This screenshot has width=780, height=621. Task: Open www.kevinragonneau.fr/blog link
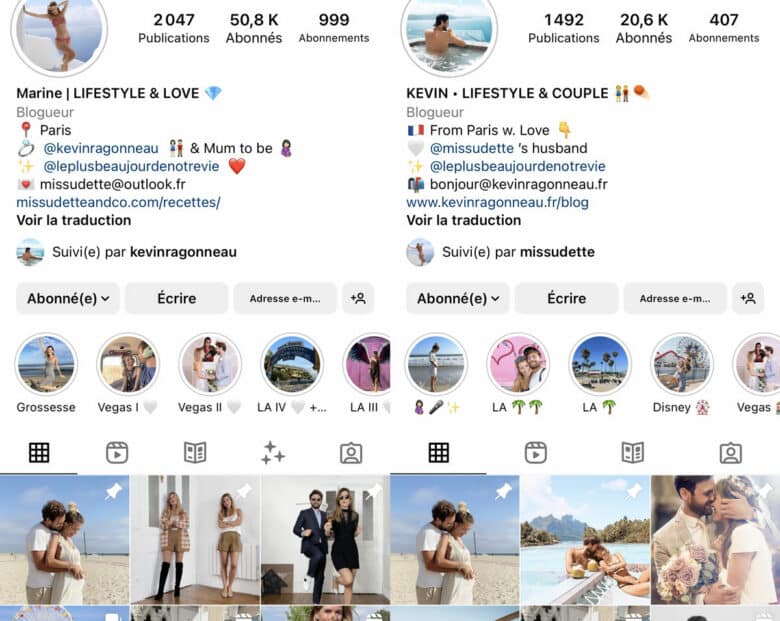497,203
